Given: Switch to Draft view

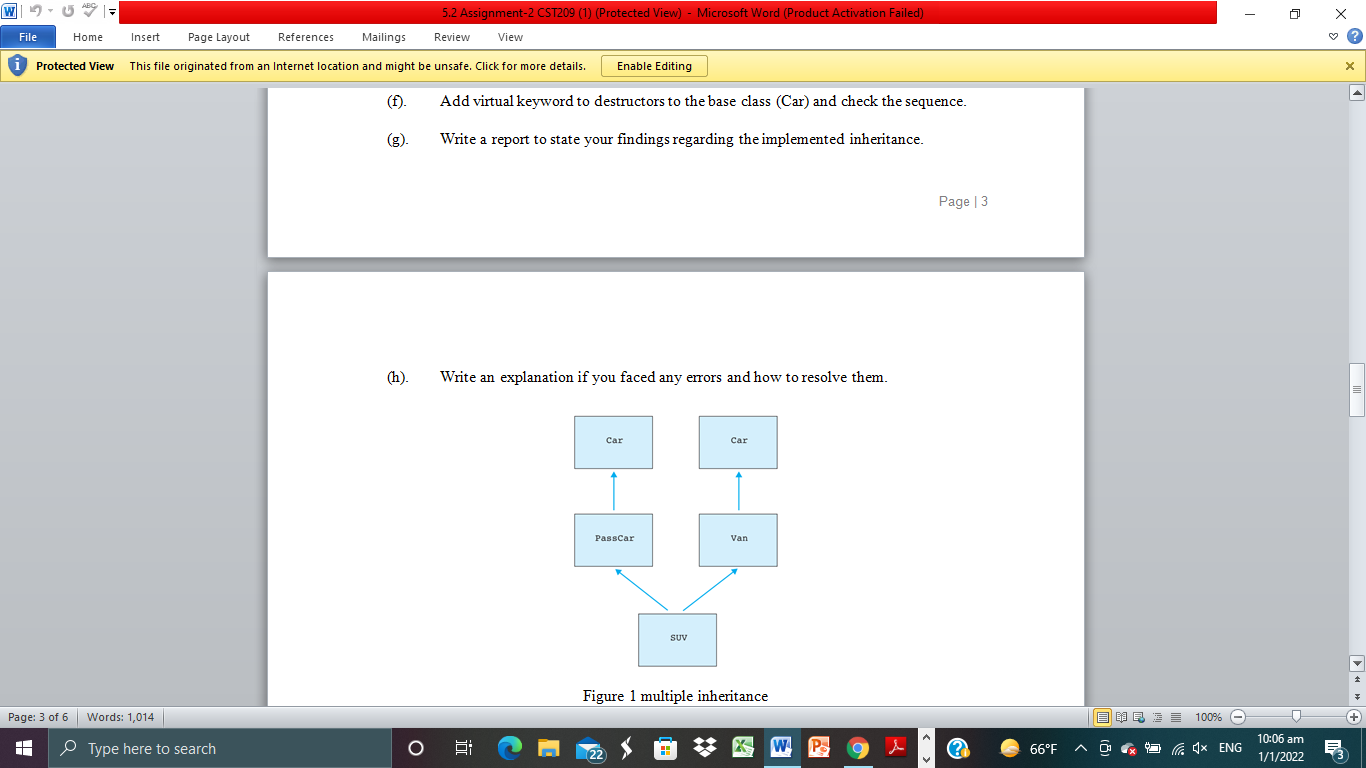Looking at the screenshot, I should [1176, 717].
